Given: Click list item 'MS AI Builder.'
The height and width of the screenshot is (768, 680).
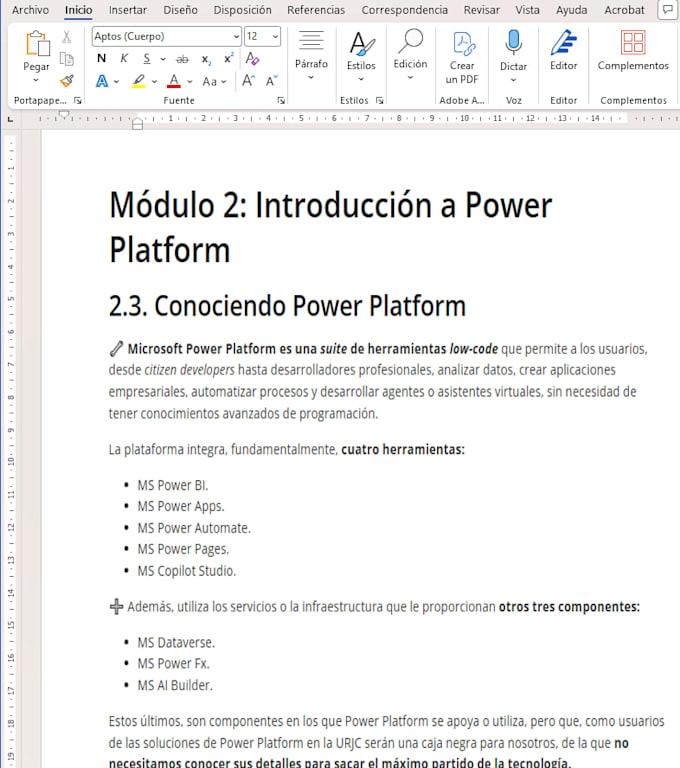Looking at the screenshot, I should (175, 685).
